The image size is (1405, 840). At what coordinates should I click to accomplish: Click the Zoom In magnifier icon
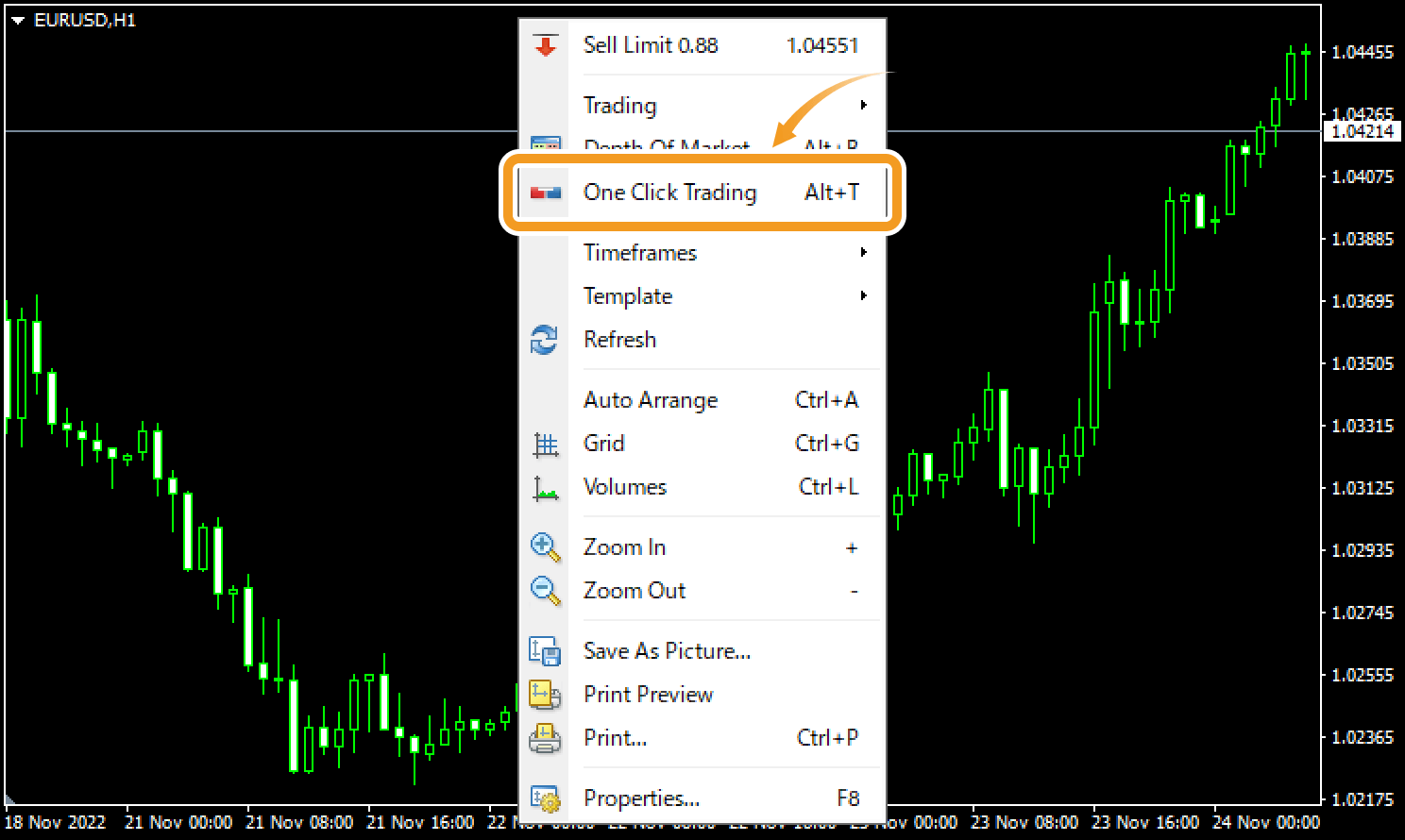546,547
